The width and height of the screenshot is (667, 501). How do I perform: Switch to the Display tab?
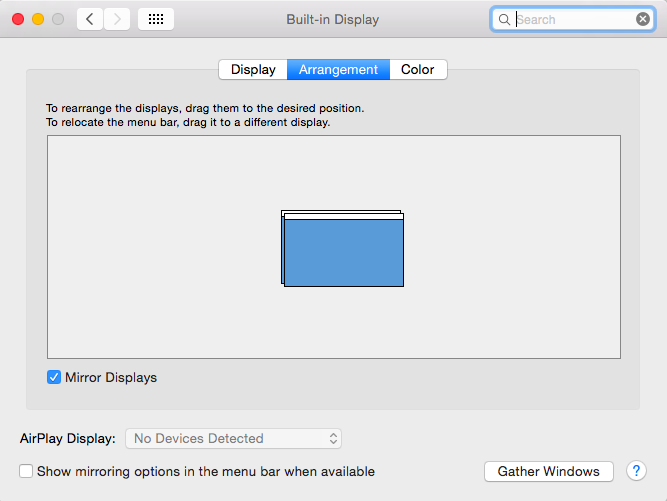(253, 70)
